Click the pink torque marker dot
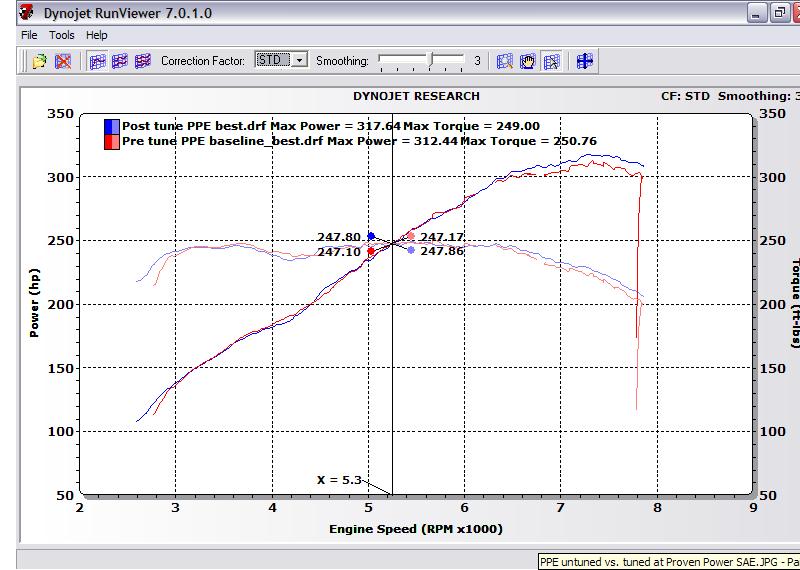 [x=411, y=236]
